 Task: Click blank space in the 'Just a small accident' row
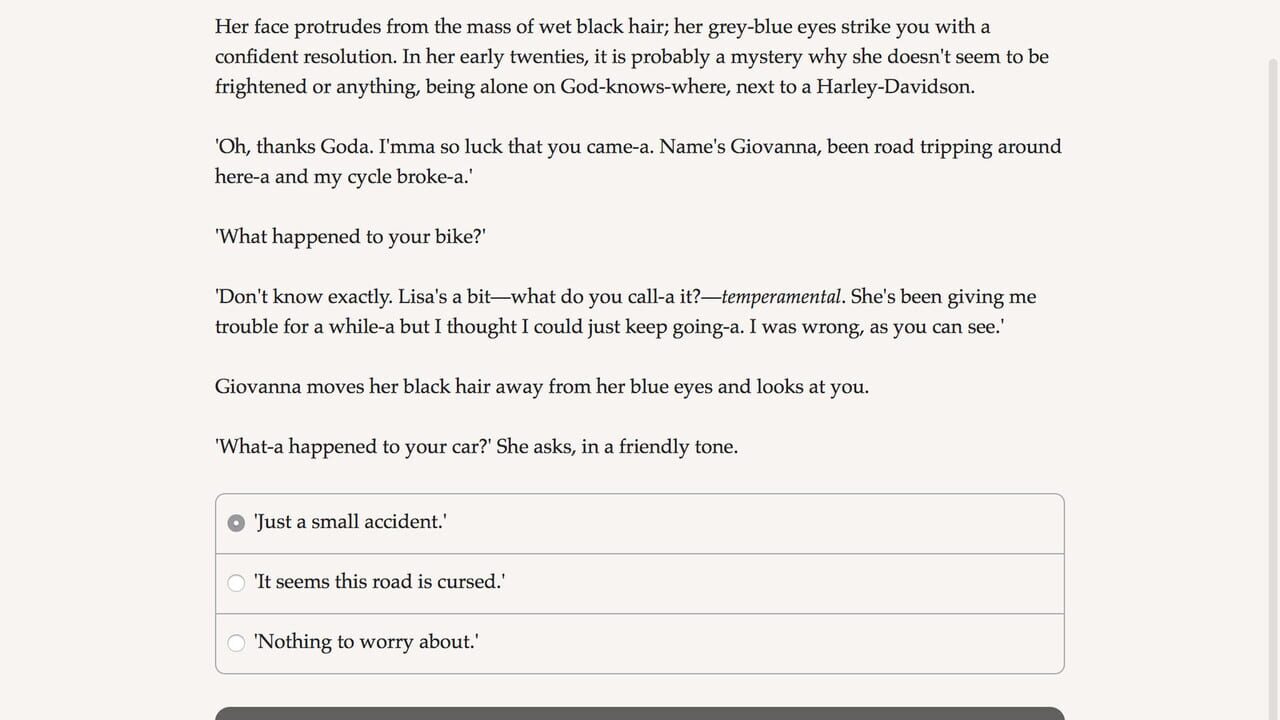point(755,523)
